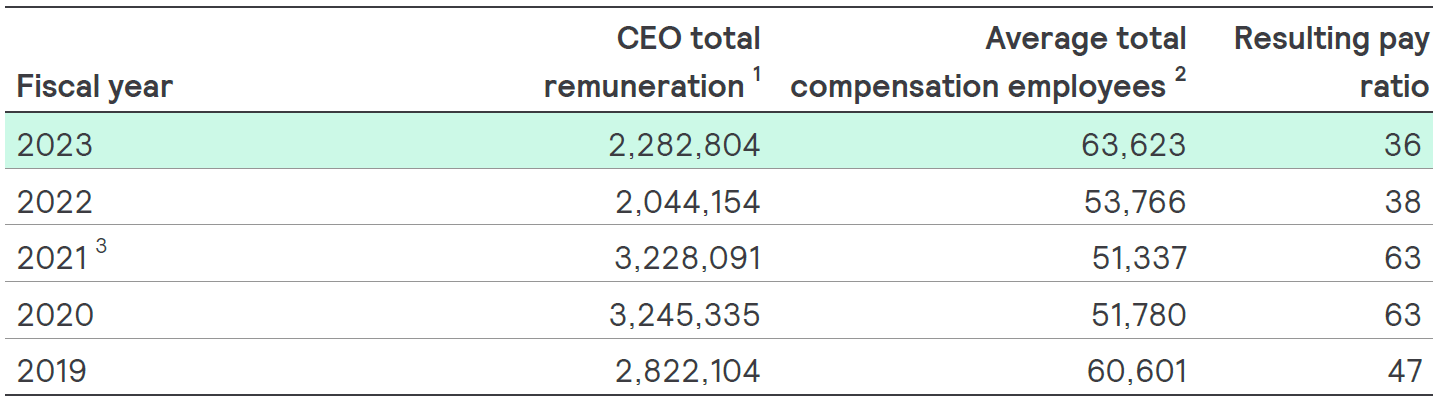Select CEO remuneration value 2,282,804
The image size is (1438, 398).
684,146
